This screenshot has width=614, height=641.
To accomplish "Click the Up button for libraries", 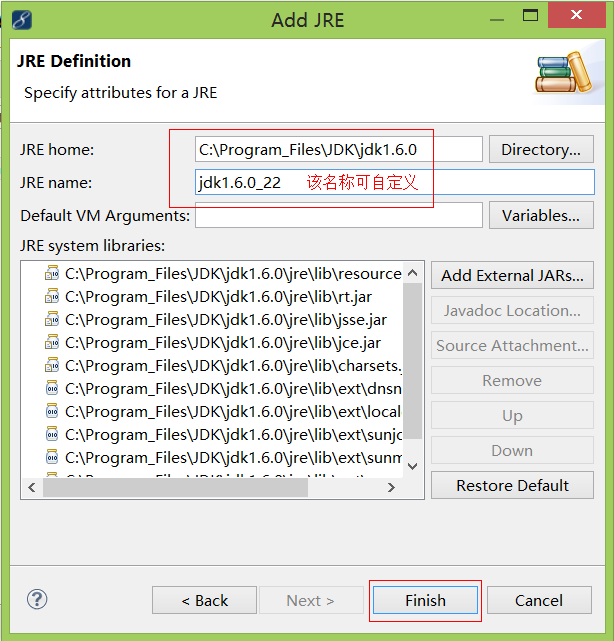I will click(x=512, y=415).
